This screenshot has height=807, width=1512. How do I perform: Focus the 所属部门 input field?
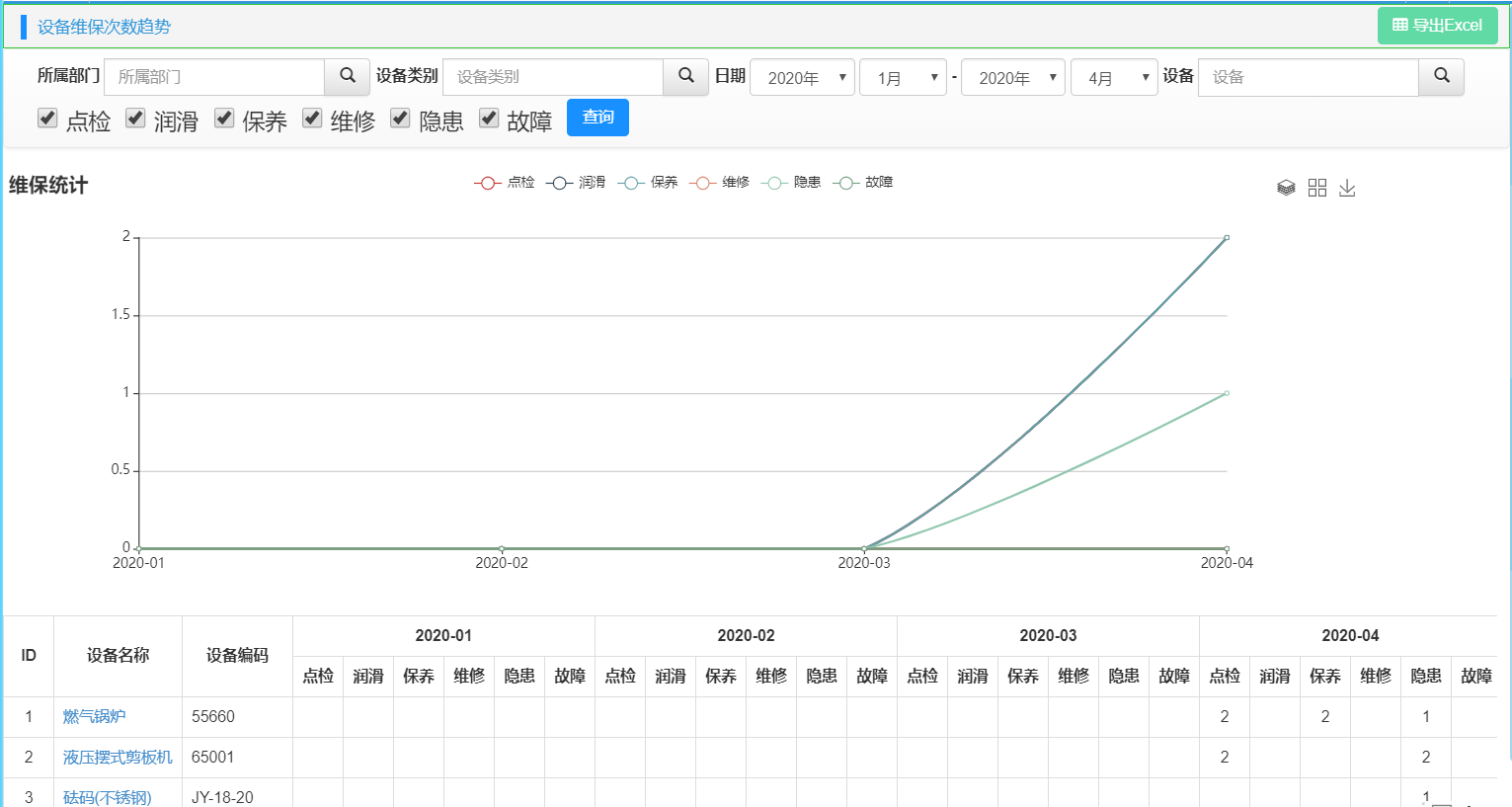(214, 77)
